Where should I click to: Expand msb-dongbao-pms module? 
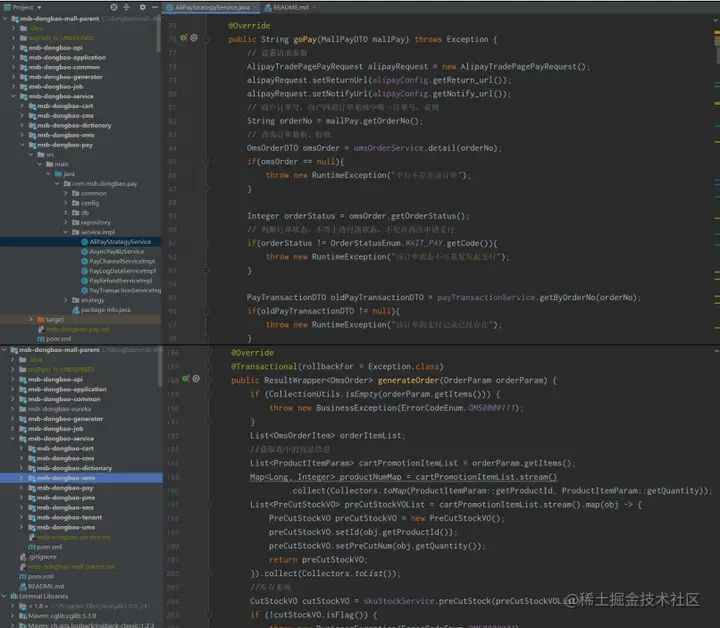[x=22, y=498]
